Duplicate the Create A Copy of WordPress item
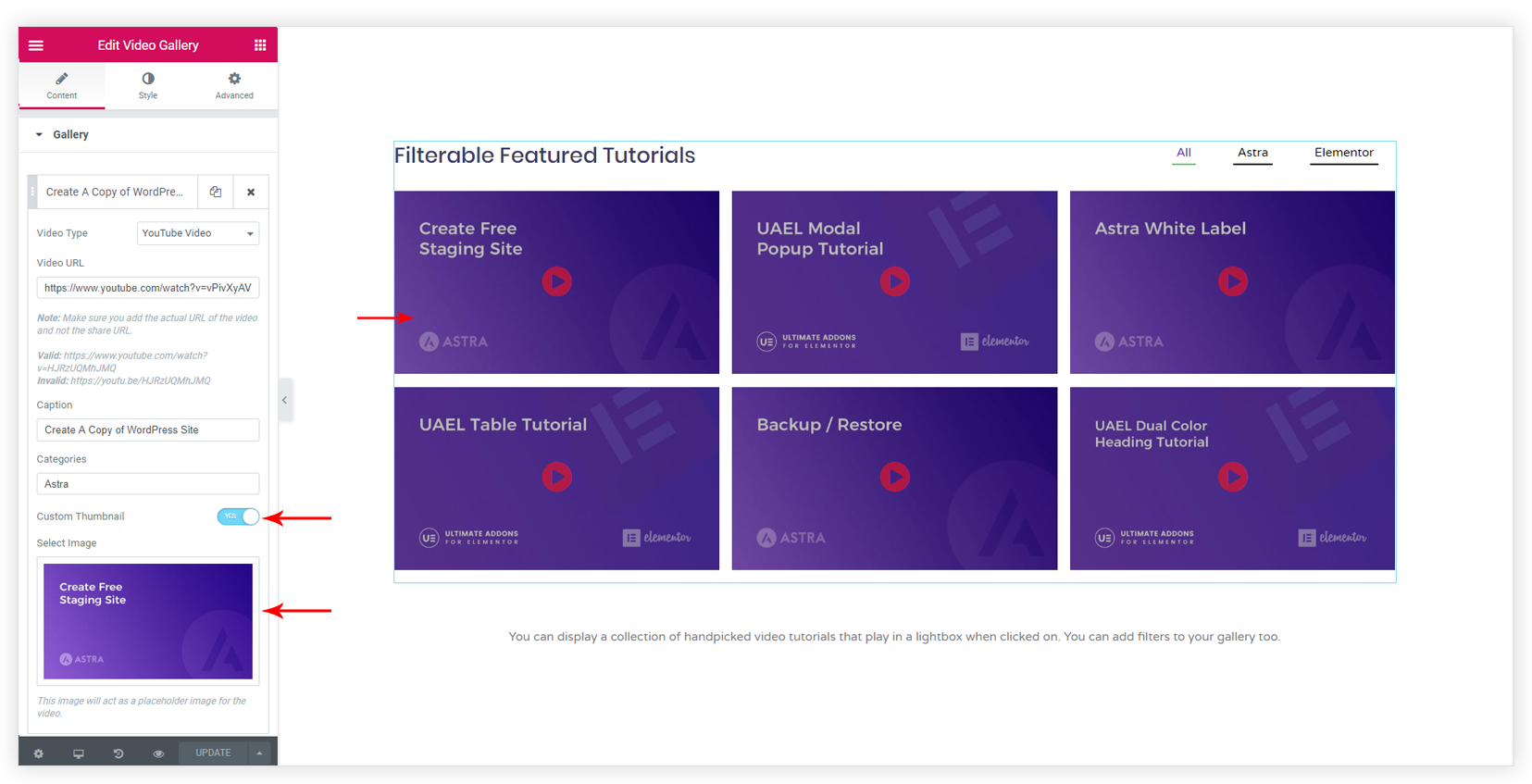 pyautogui.click(x=216, y=193)
